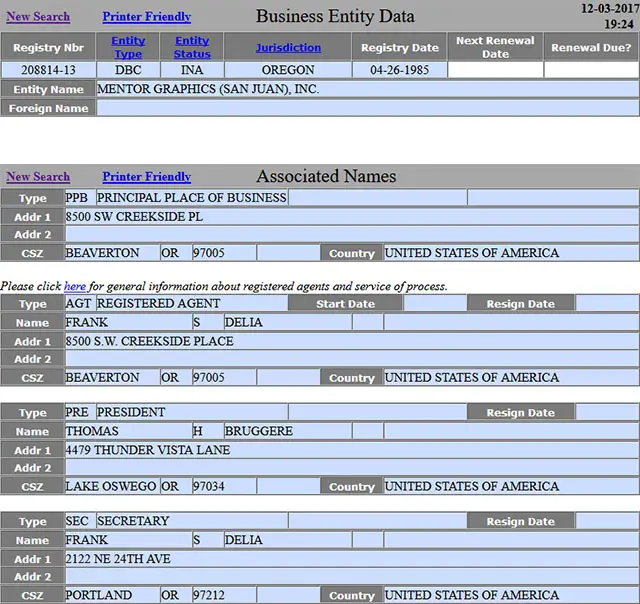The image size is (640, 604).
Task: Select registry number 208814-13
Action: [x=48, y=70]
